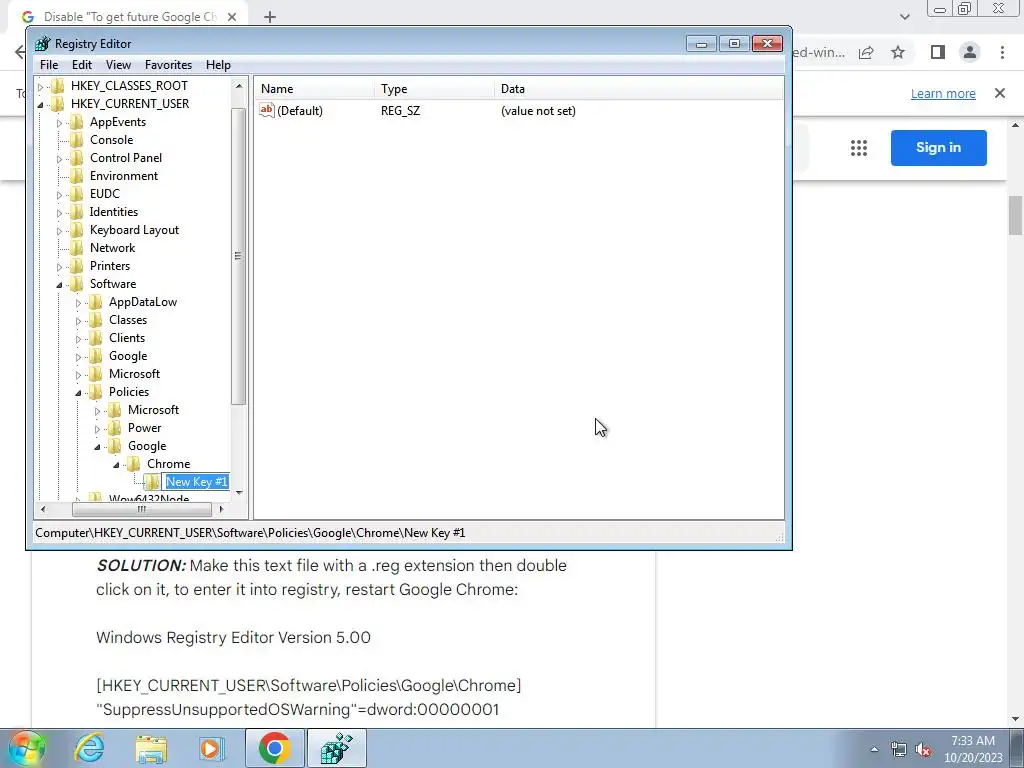Click the (Default) string value icon

click(266, 110)
